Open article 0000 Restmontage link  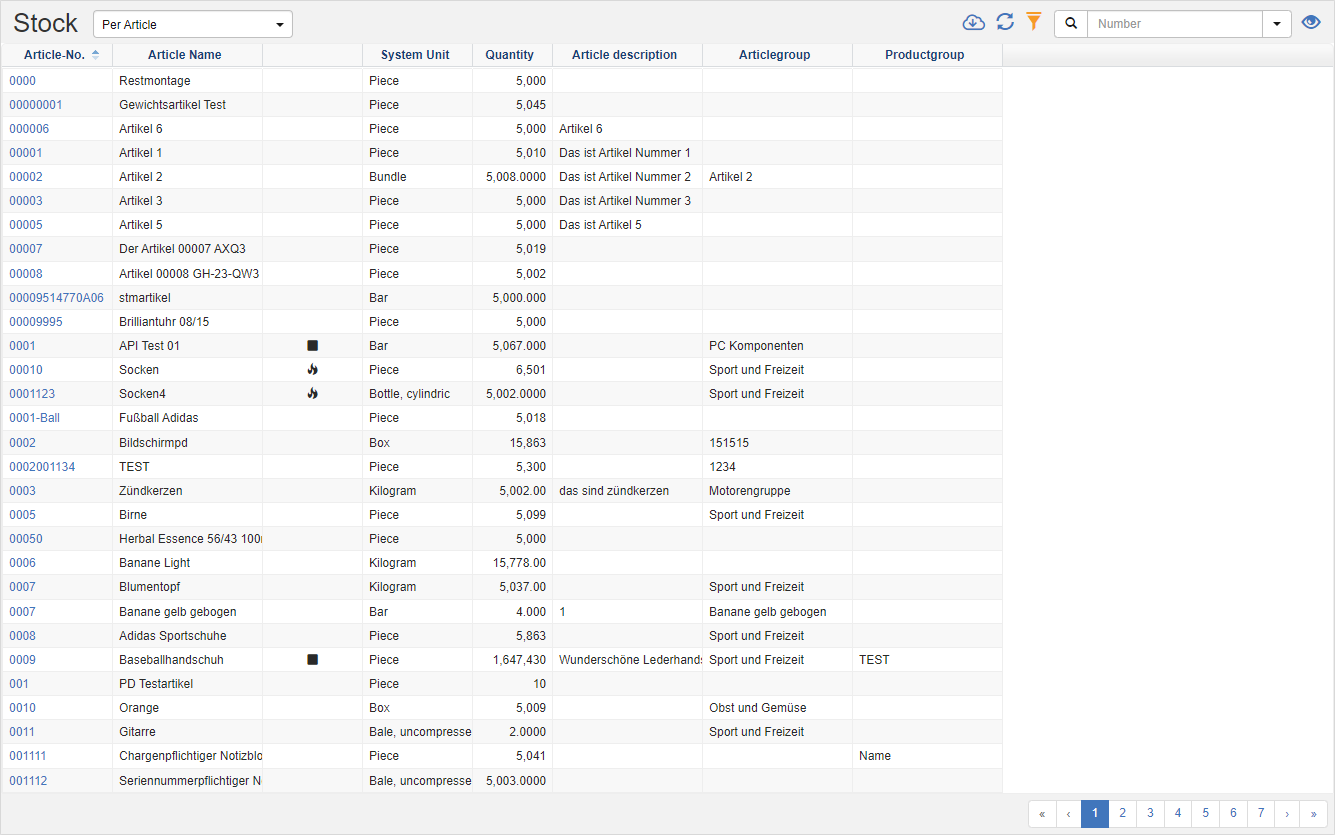[x=22, y=80]
